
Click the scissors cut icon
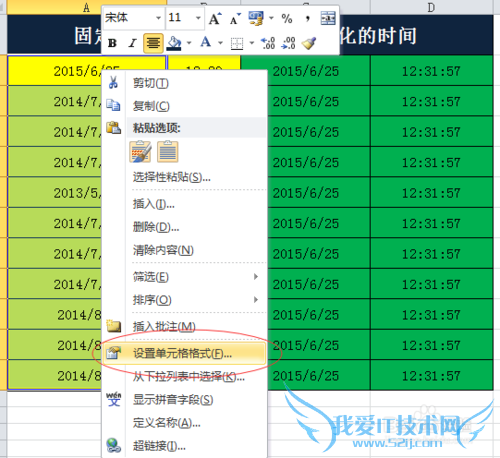click(x=113, y=82)
